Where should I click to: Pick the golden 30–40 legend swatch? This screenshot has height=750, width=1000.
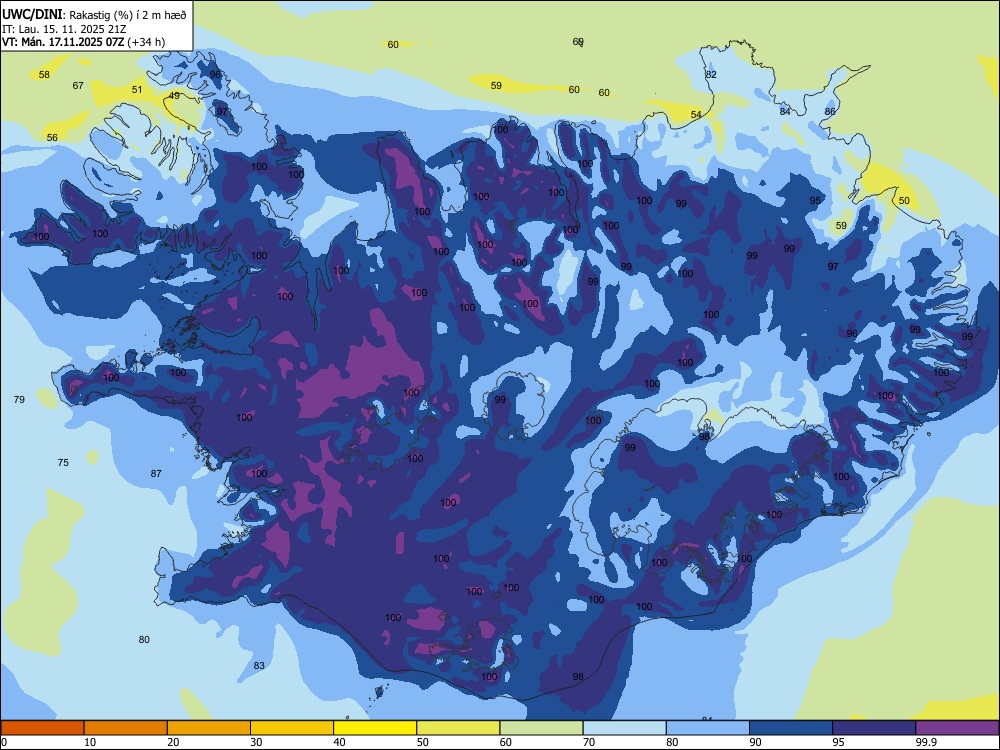[x=292, y=728]
